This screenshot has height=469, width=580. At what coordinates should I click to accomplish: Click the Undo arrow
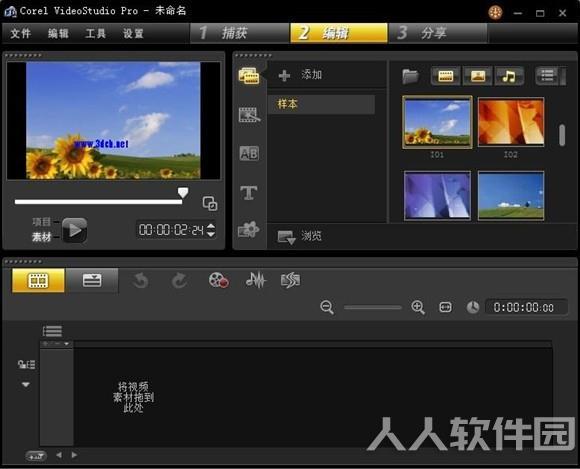pos(141,280)
